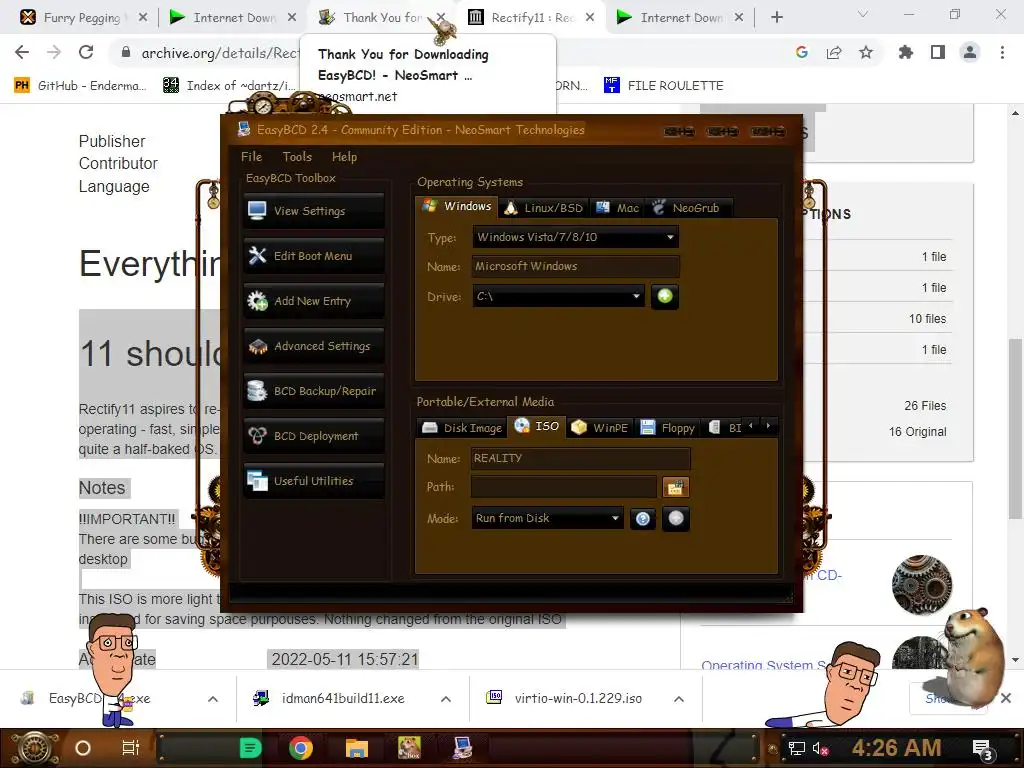Image resolution: width=1024 pixels, height=768 pixels.
Task: Open View Settings in EasyBCD toolbox
Action: pos(313,211)
